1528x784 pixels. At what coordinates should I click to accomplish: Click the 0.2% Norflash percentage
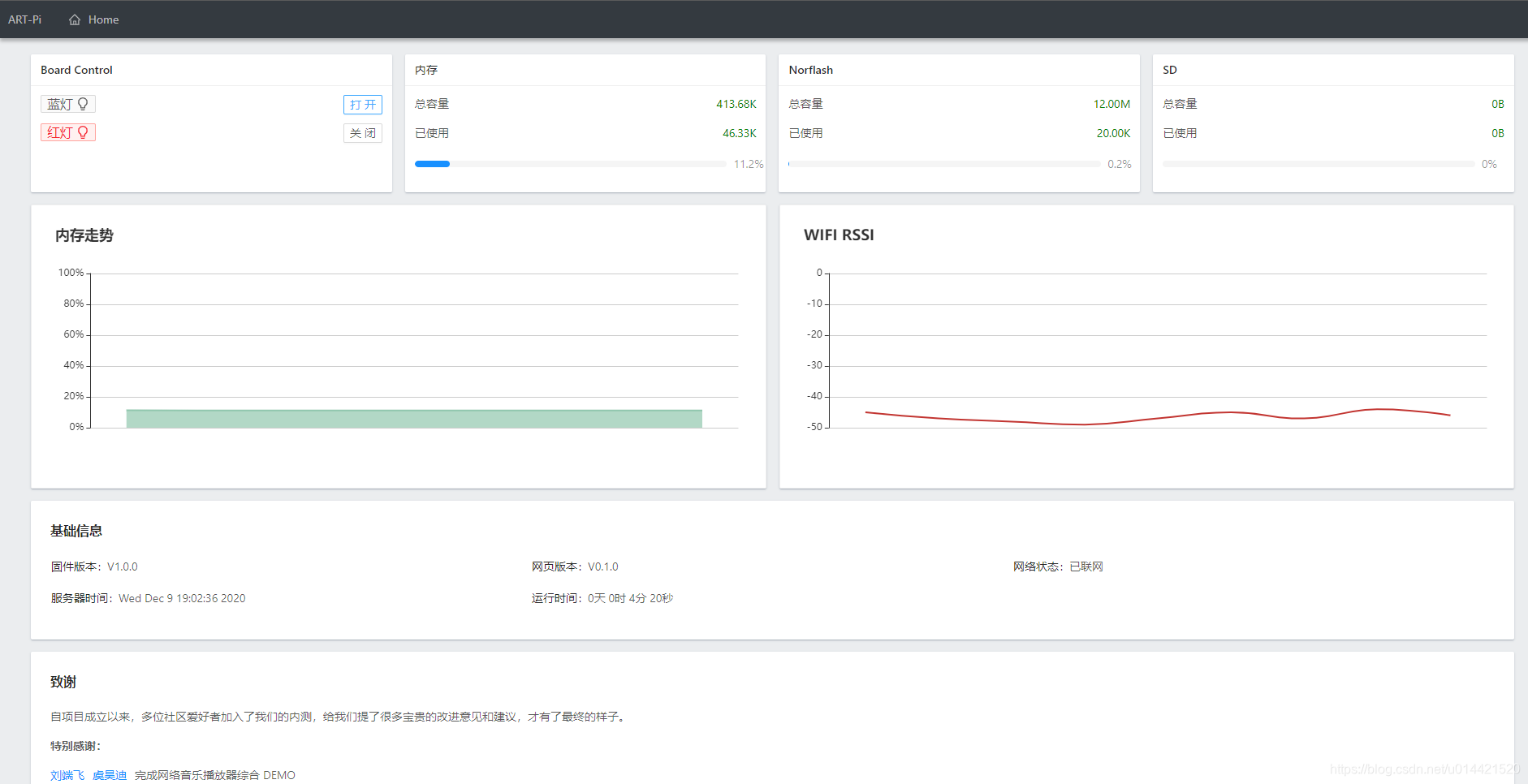pos(1120,164)
